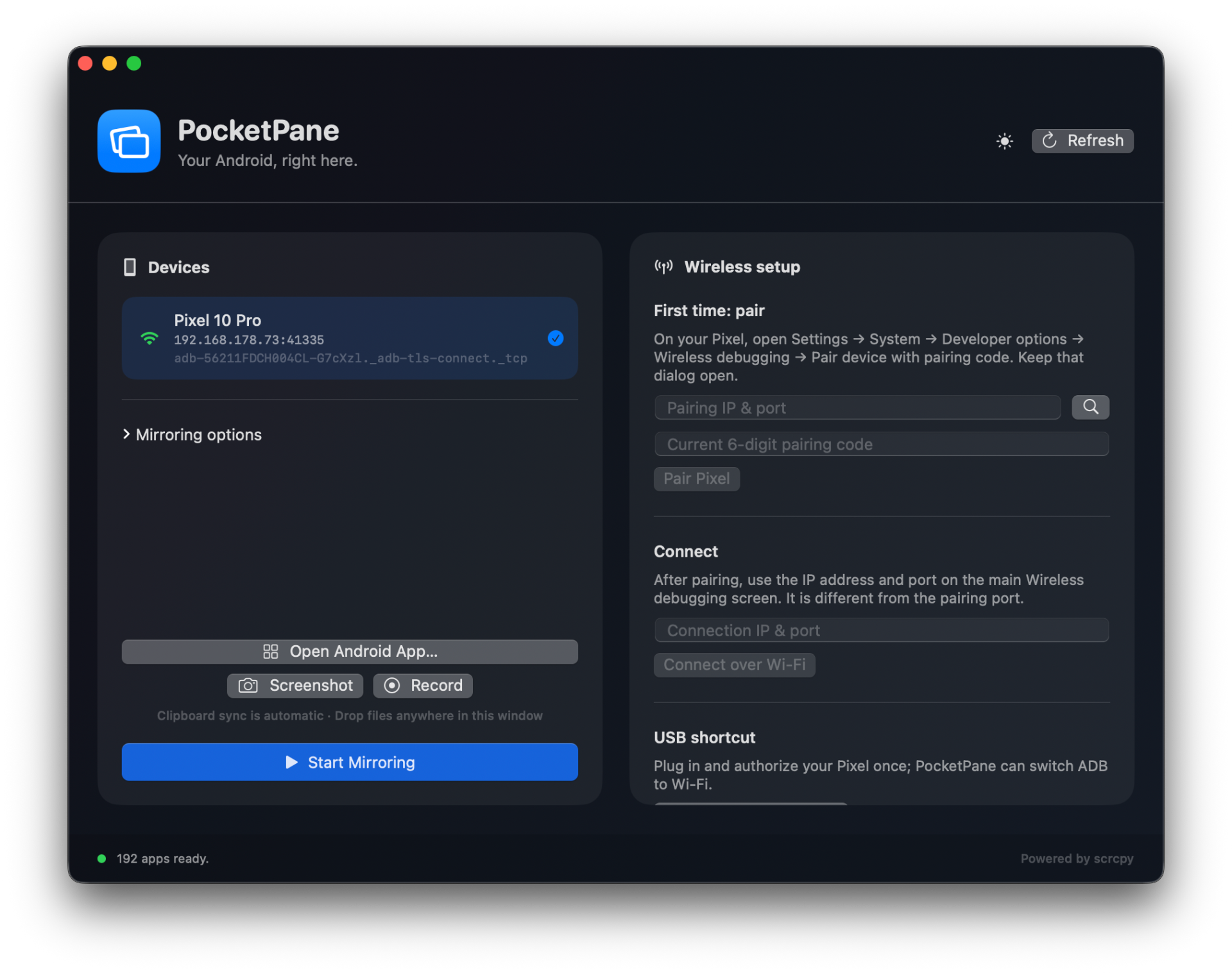Click the phone icon beside Devices
The width and height of the screenshot is (1232, 973).
[x=130, y=267]
